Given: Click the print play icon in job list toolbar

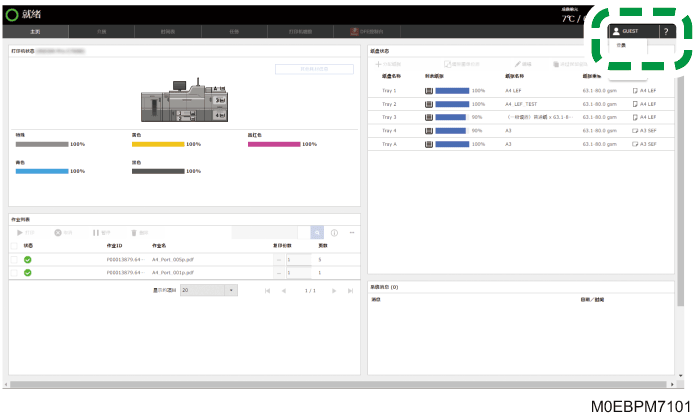Looking at the screenshot, I should click(x=20, y=233).
